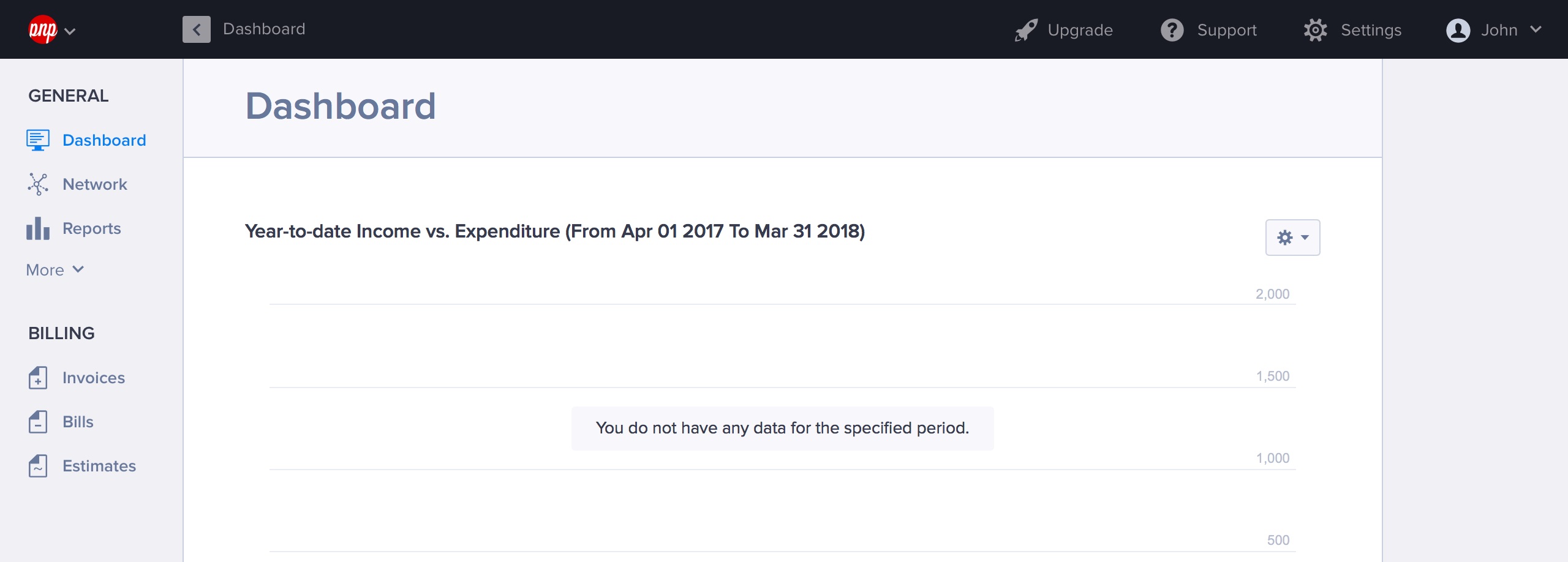Open the Reports menu item

92,228
